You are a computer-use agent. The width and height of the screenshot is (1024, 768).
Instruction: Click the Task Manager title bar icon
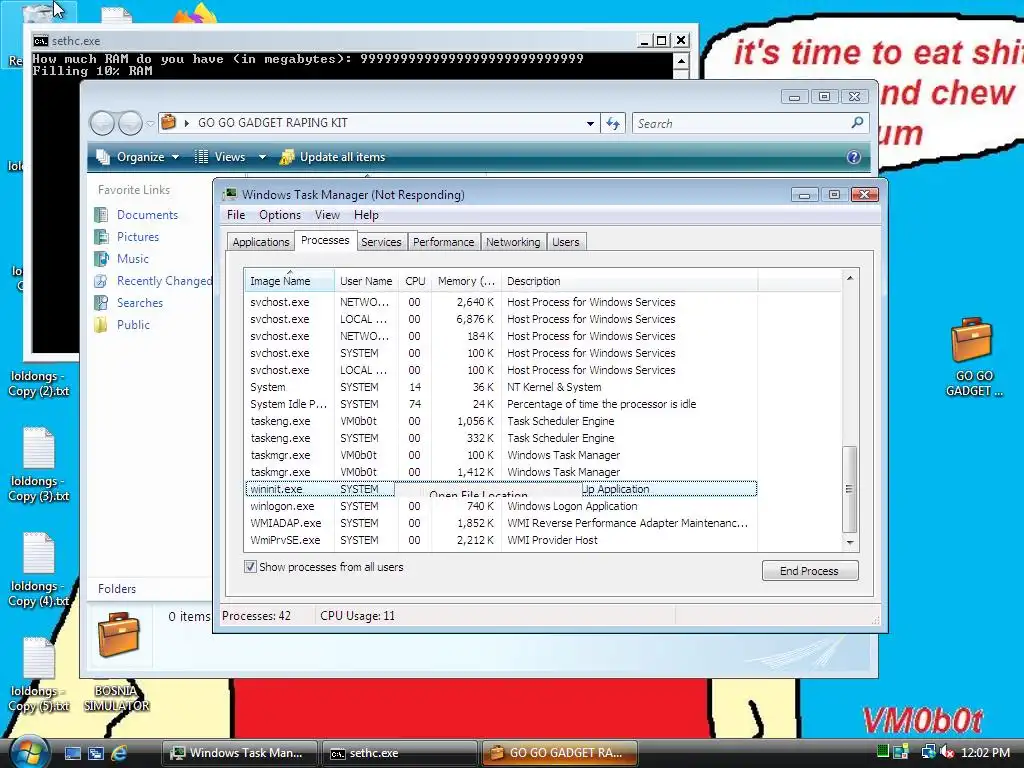229,195
